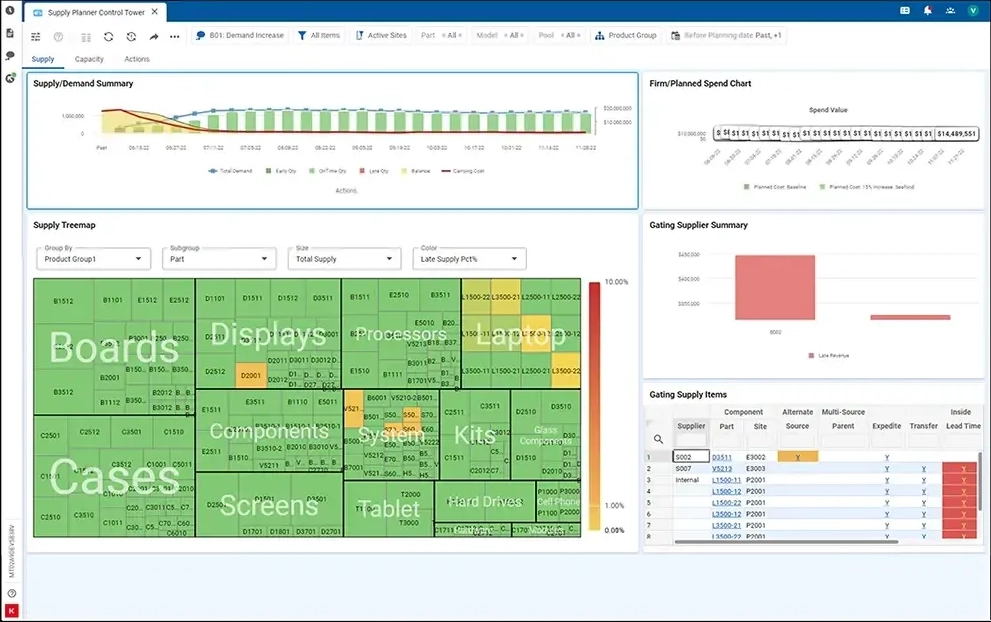Toggle the Carrying Cost legend series

coord(463,171)
